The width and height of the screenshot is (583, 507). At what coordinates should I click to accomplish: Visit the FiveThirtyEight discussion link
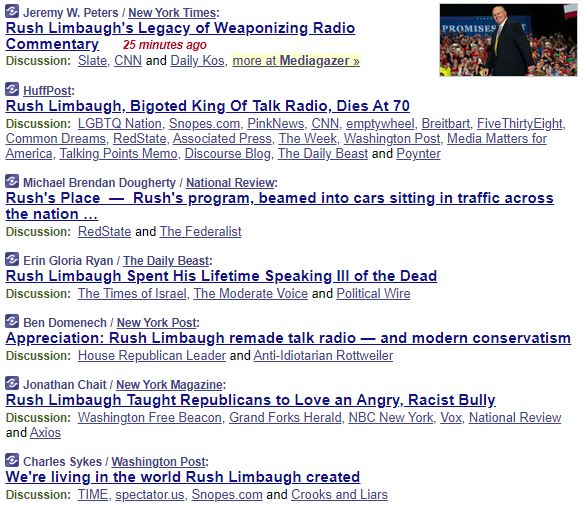tap(519, 123)
